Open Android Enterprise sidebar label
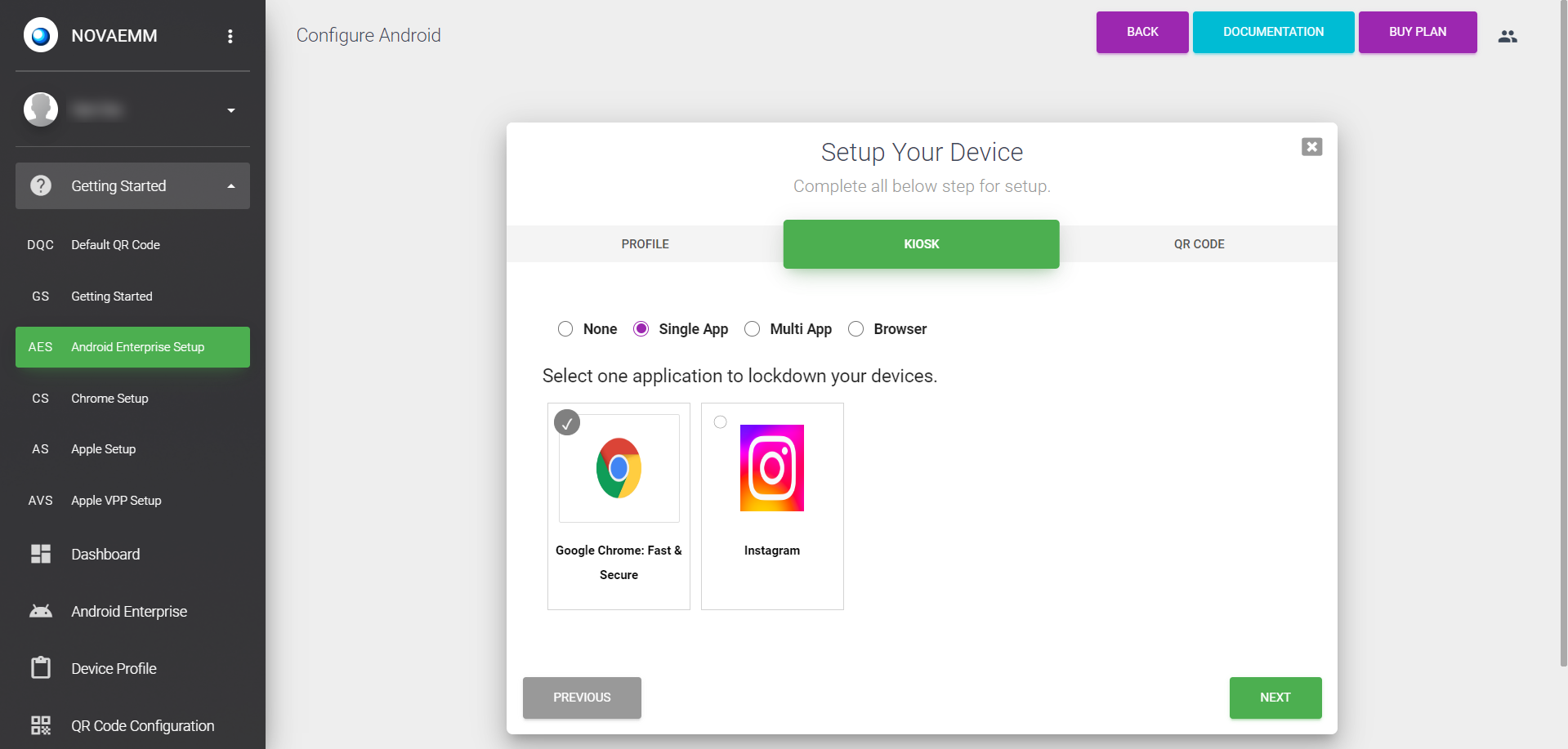 [x=129, y=612]
